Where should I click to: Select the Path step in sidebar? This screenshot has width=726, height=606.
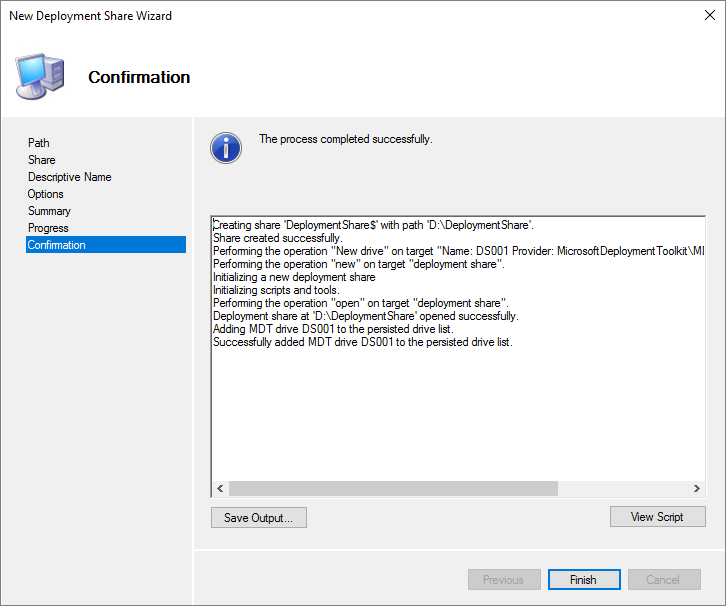tap(39, 143)
